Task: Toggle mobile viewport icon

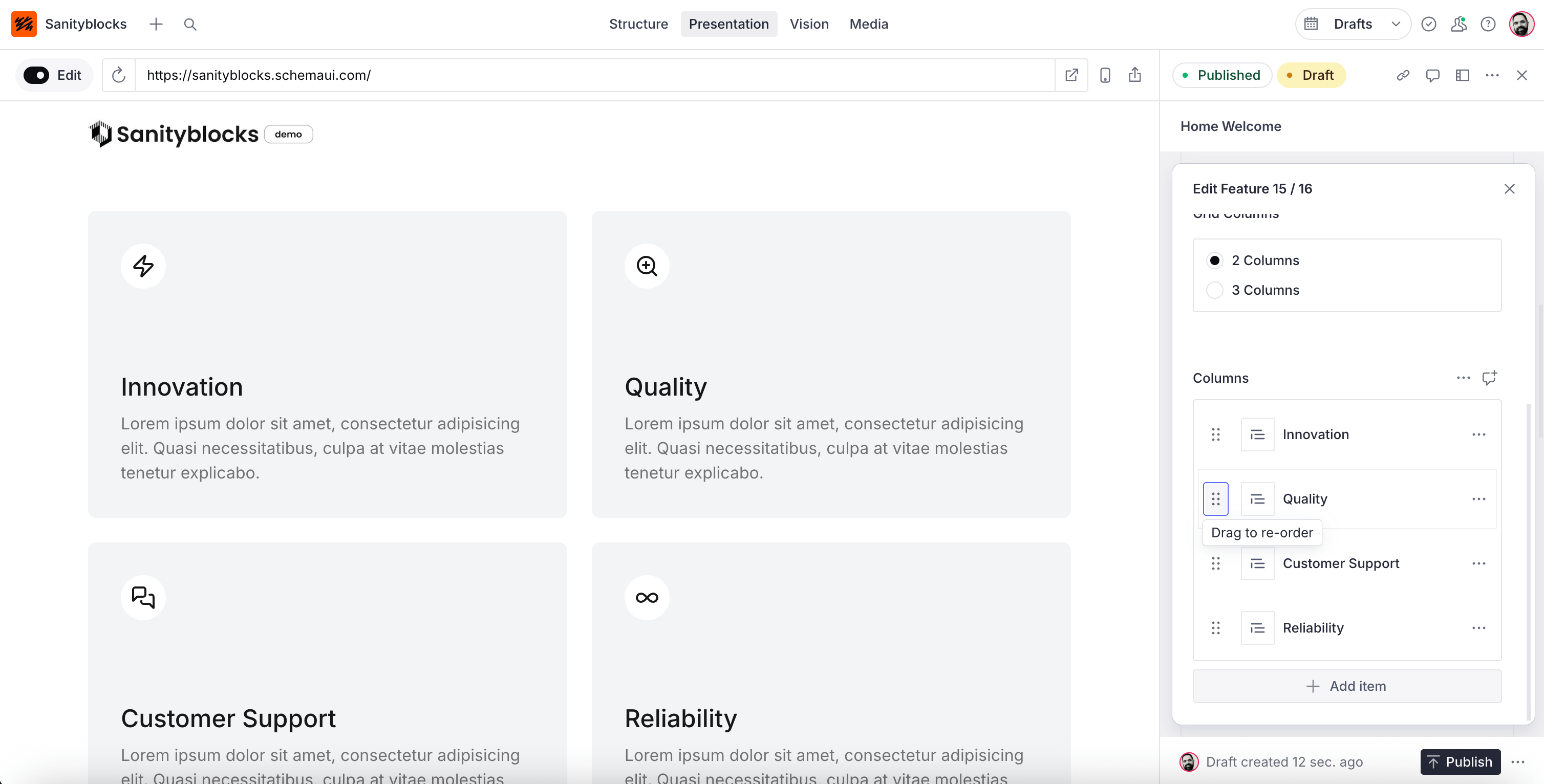Action: (1105, 75)
